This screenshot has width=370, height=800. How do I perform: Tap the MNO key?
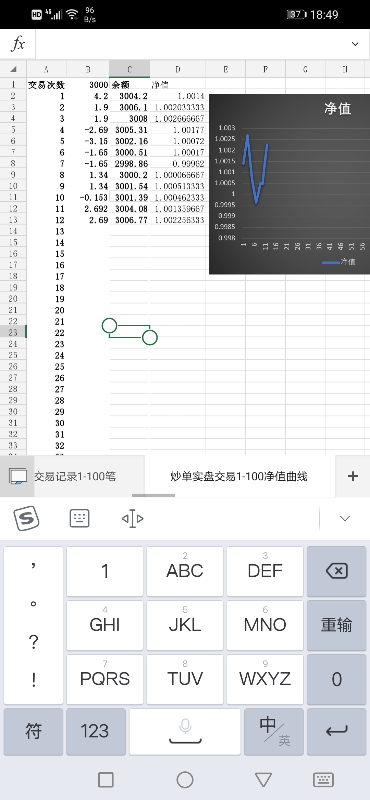pyautogui.click(x=265, y=625)
